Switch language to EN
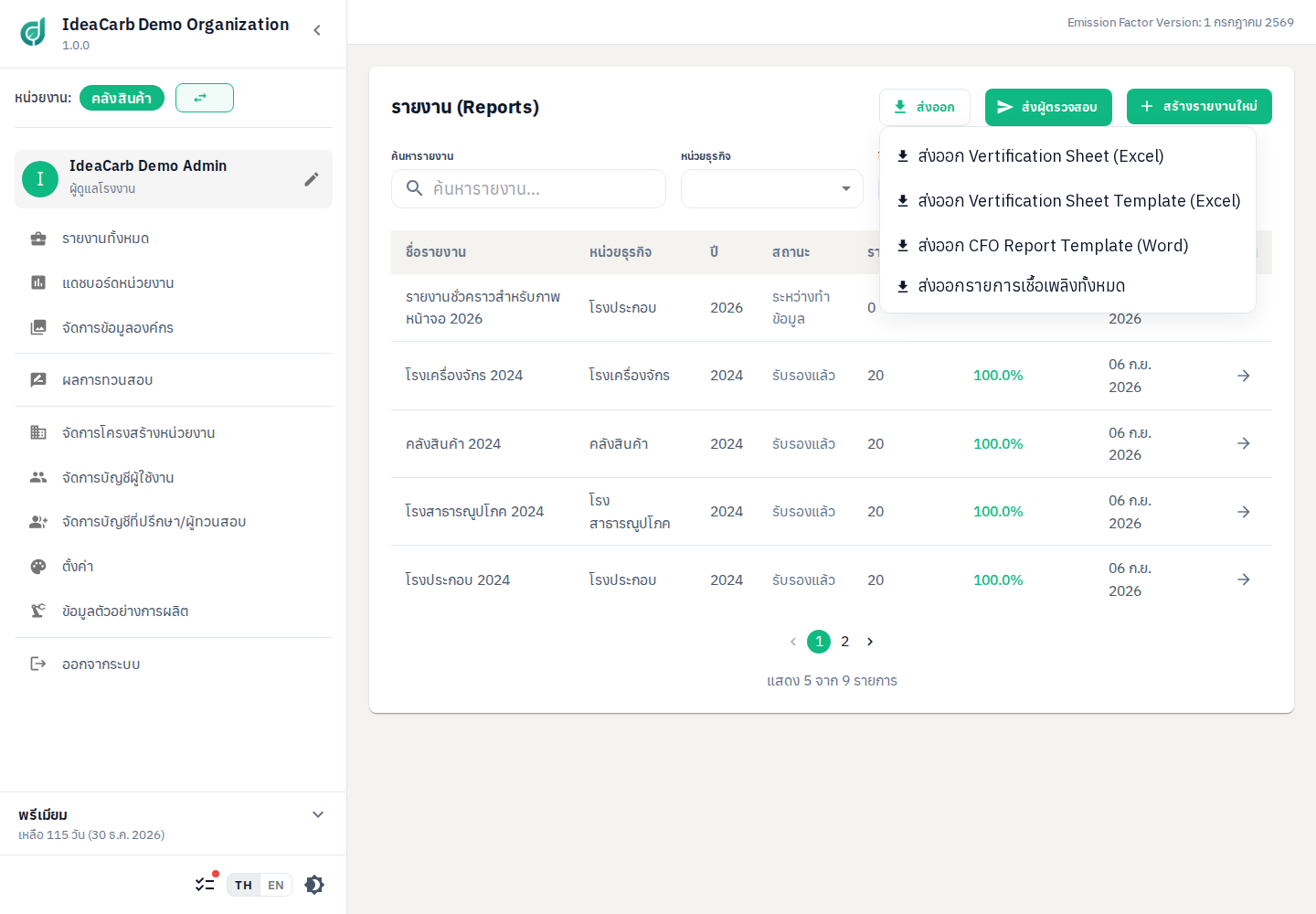The image size is (1316, 914). coord(276,885)
